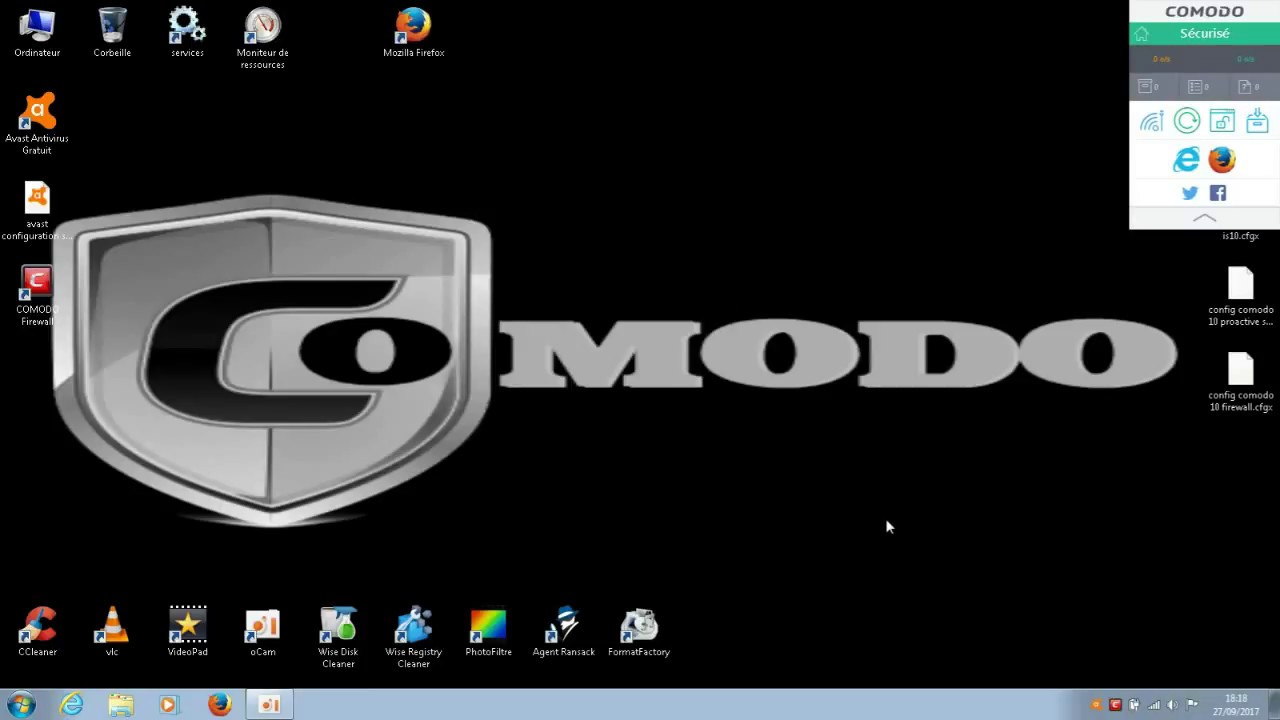Select the Avast Antivirus Gratuit shortcut
The image size is (1280, 720).
click(37, 124)
